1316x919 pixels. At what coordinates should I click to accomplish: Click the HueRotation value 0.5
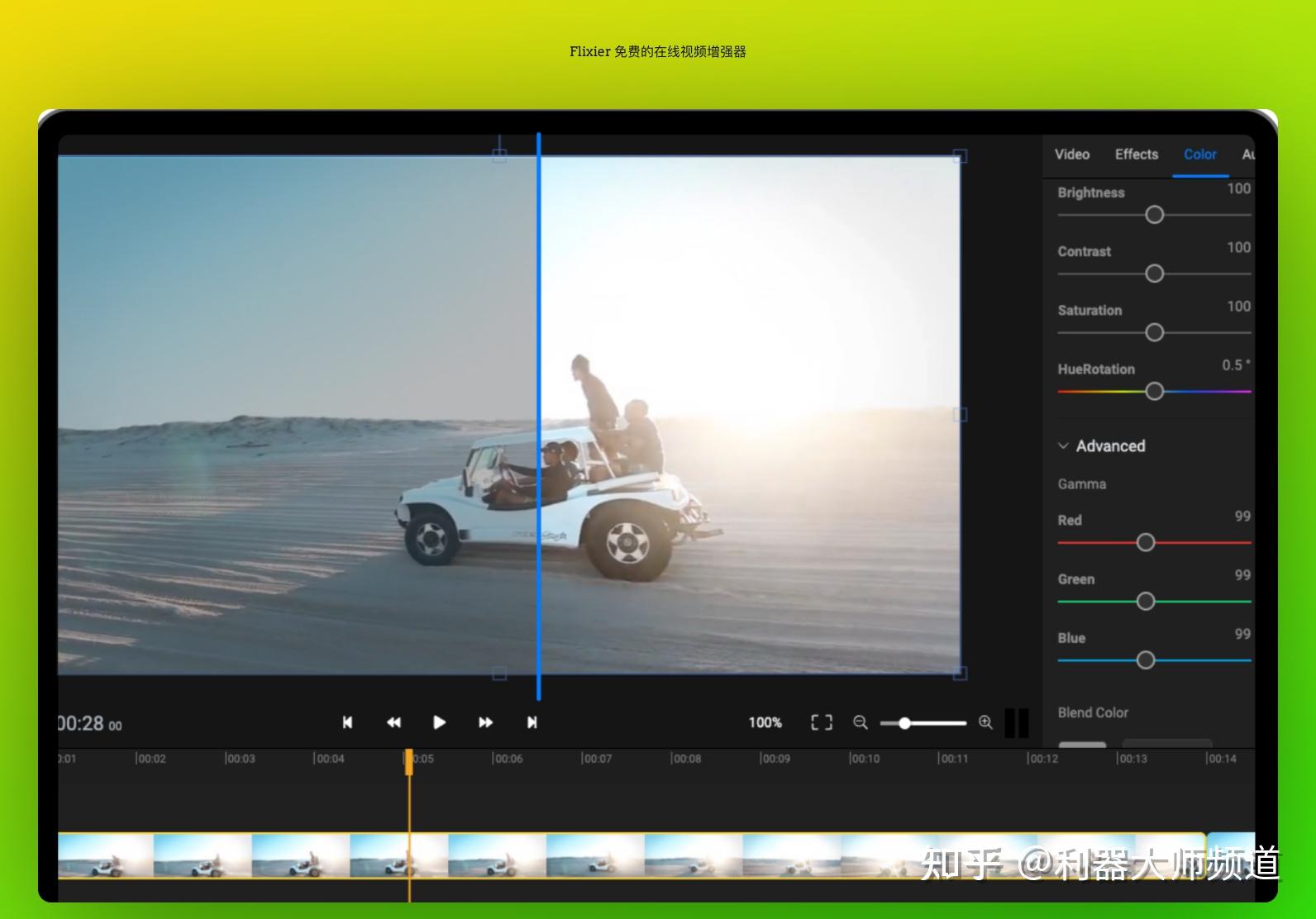click(1236, 365)
